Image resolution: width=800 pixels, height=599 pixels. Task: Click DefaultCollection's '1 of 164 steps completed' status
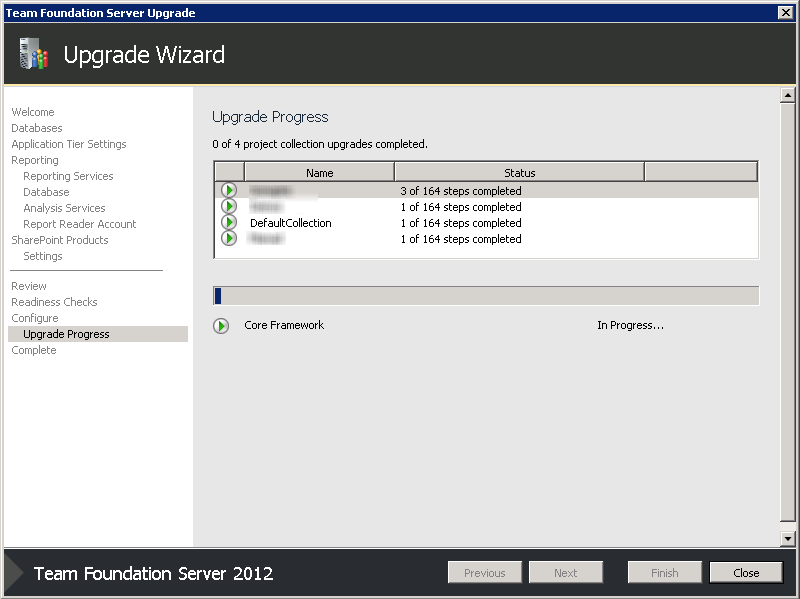[461, 223]
